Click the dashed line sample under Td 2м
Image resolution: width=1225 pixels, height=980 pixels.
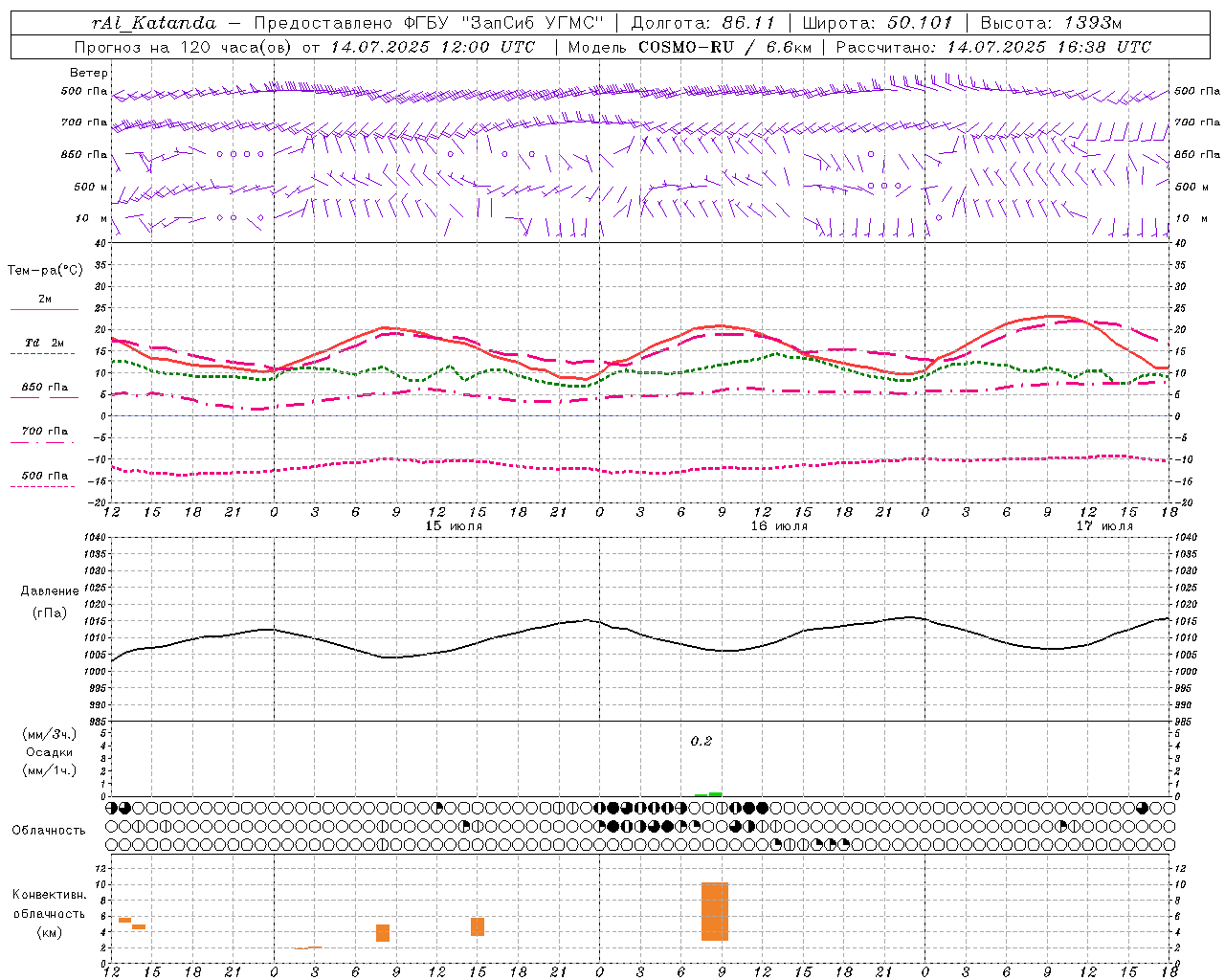(x=42, y=354)
